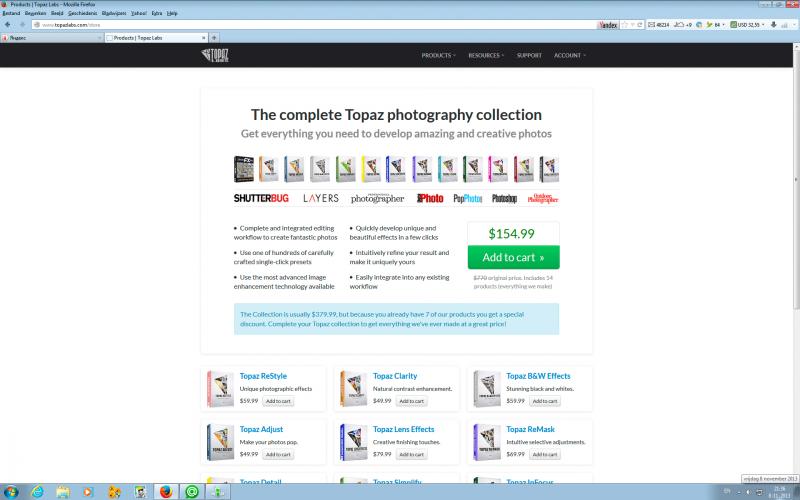800x500 pixels.
Task: Open the mail counter icon in toolbar
Action: click(x=659, y=24)
